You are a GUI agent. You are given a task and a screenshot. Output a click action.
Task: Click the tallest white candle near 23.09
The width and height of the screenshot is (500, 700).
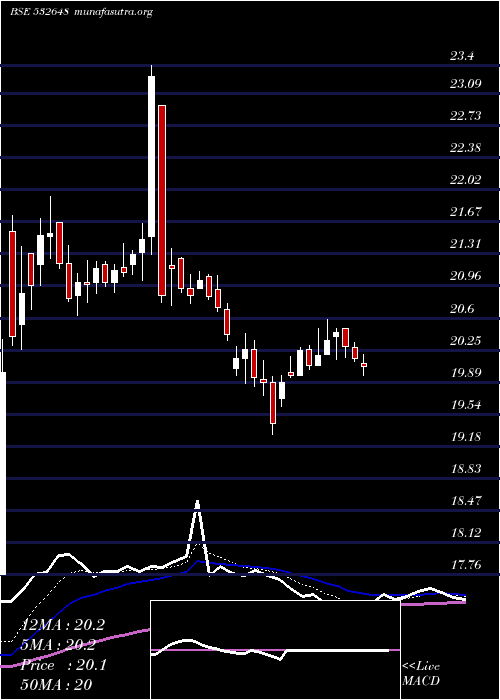coord(151,156)
